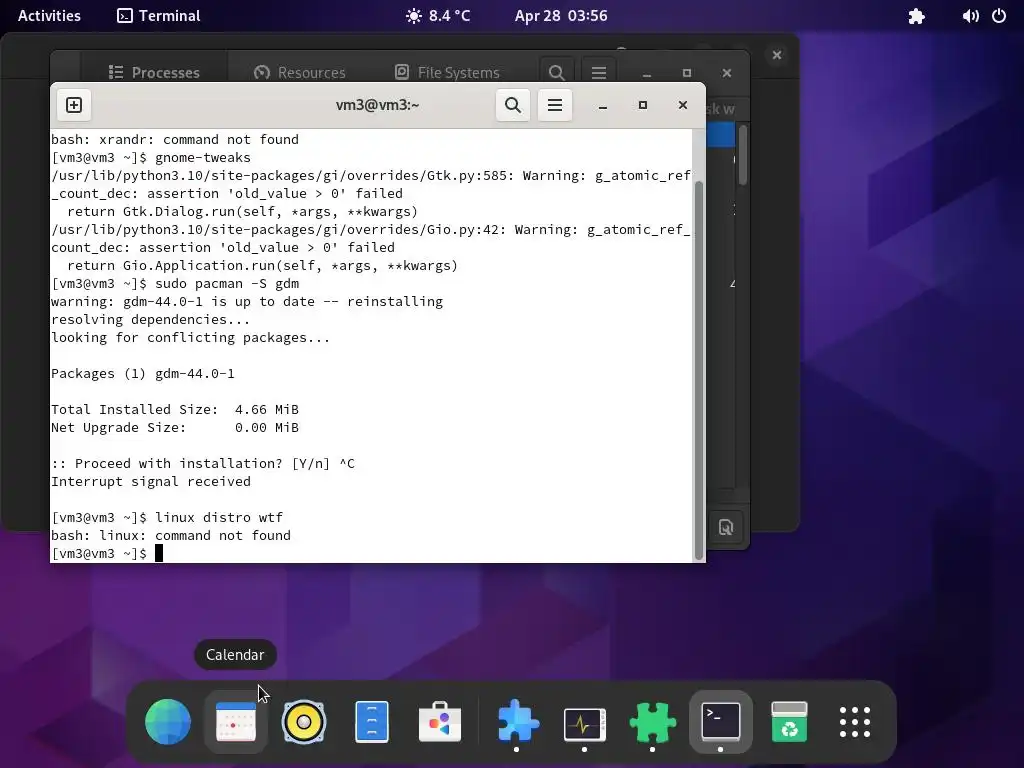Screen dimensions: 1024x768
Task: Click the terminal search icon
Action: click(x=513, y=105)
